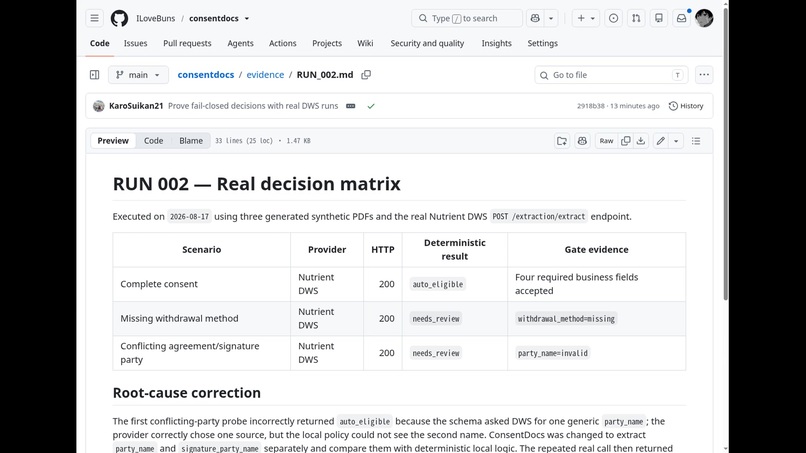
Task: Open the commit message link
Action: coord(253,106)
